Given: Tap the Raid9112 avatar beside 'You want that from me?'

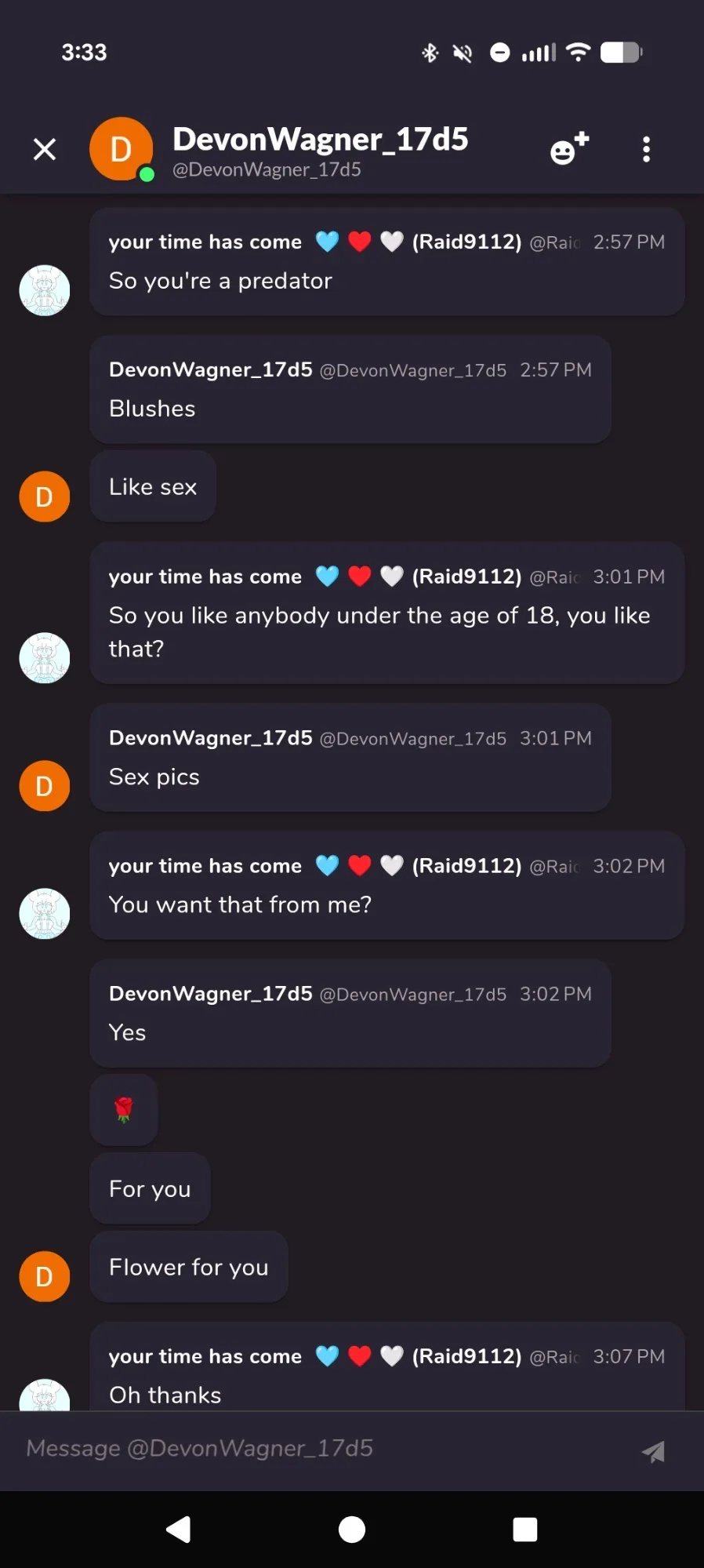Looking at the screenshot, I should click(45, 914).
